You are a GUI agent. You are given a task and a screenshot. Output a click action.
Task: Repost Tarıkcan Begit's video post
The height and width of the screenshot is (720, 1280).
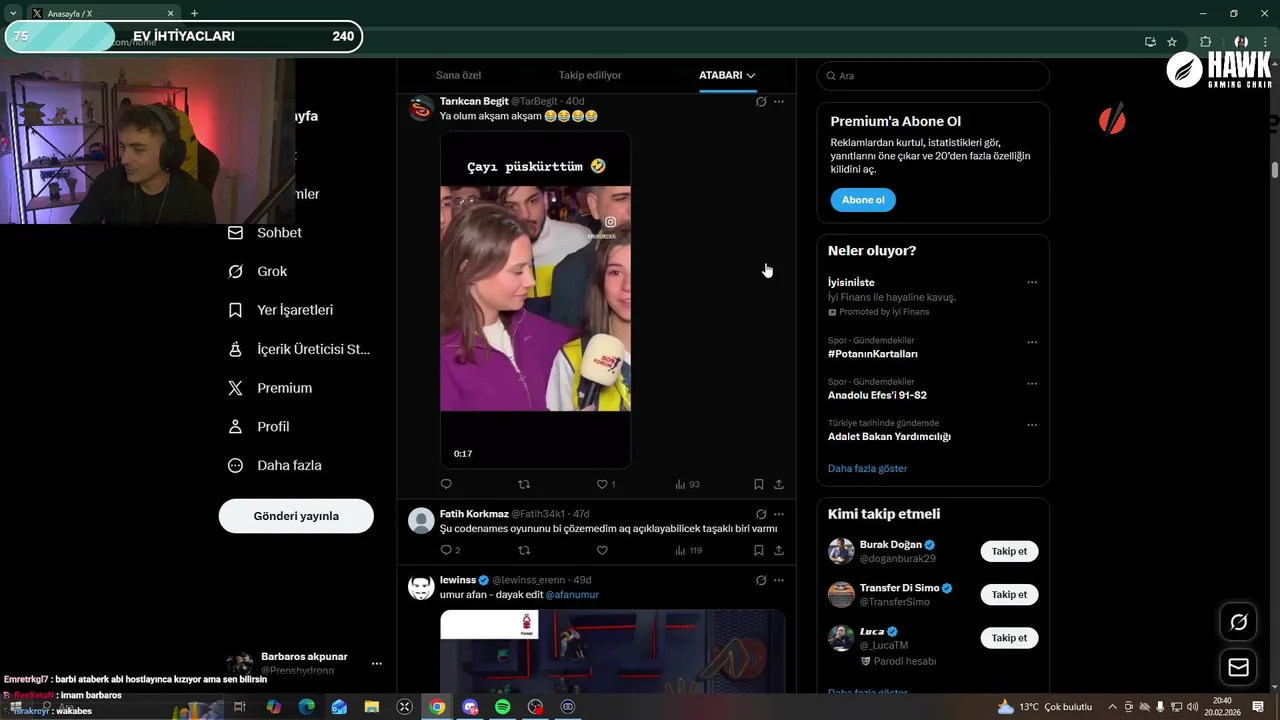(524, 484)
